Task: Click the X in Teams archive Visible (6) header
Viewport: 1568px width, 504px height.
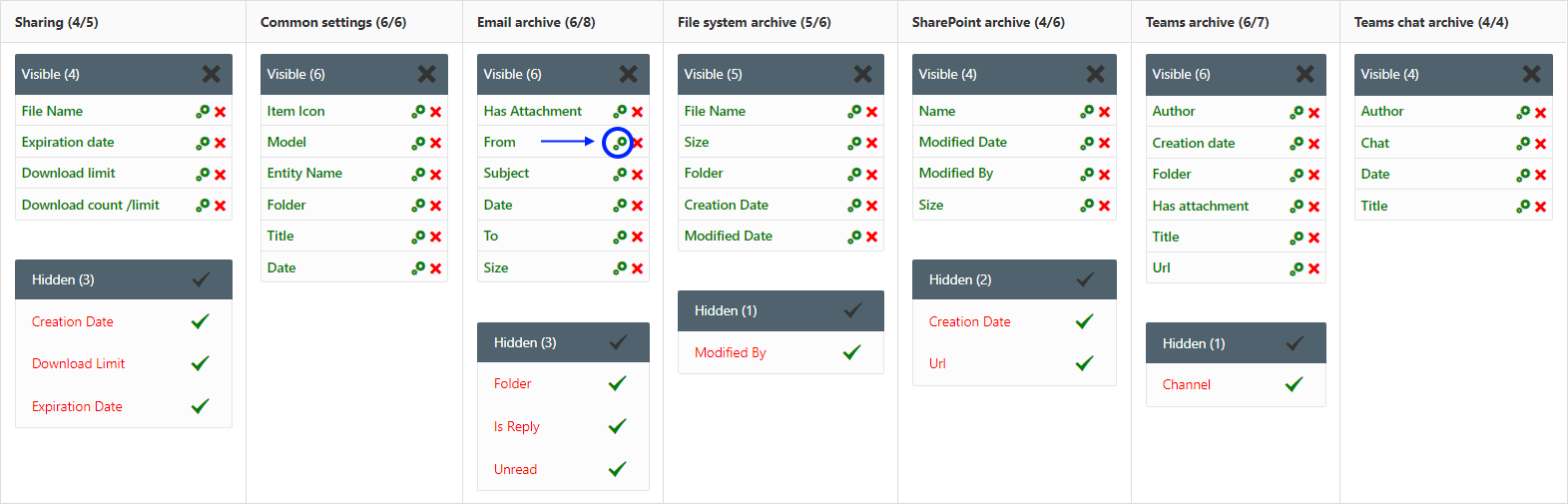Action: [1305, 74]
